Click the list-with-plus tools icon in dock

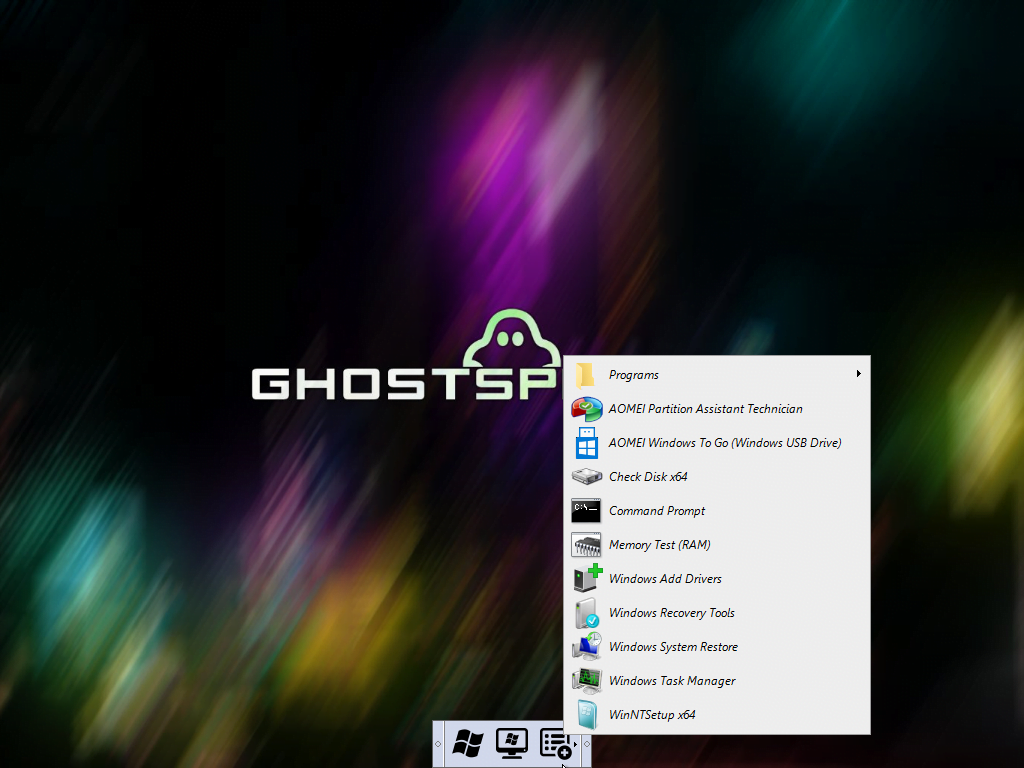click(x=555, y=743)
